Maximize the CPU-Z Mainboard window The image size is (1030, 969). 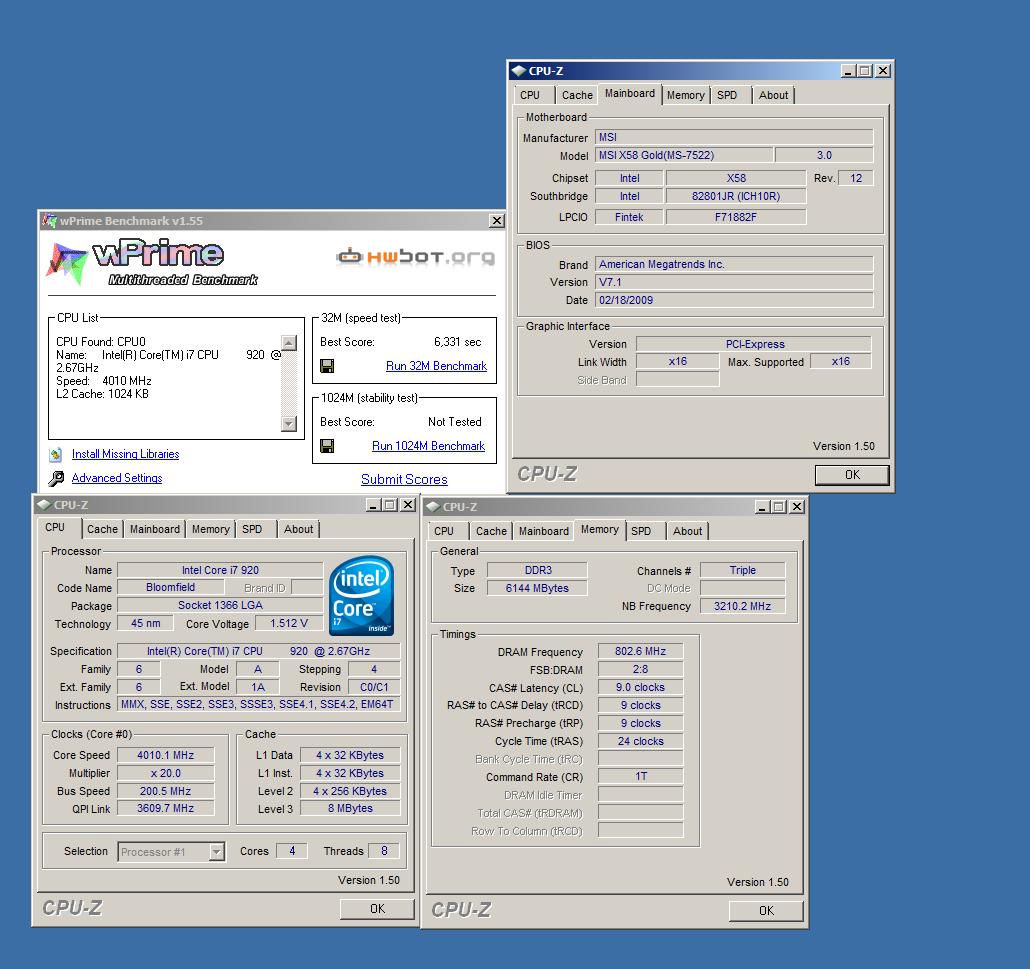click(864, 70)
